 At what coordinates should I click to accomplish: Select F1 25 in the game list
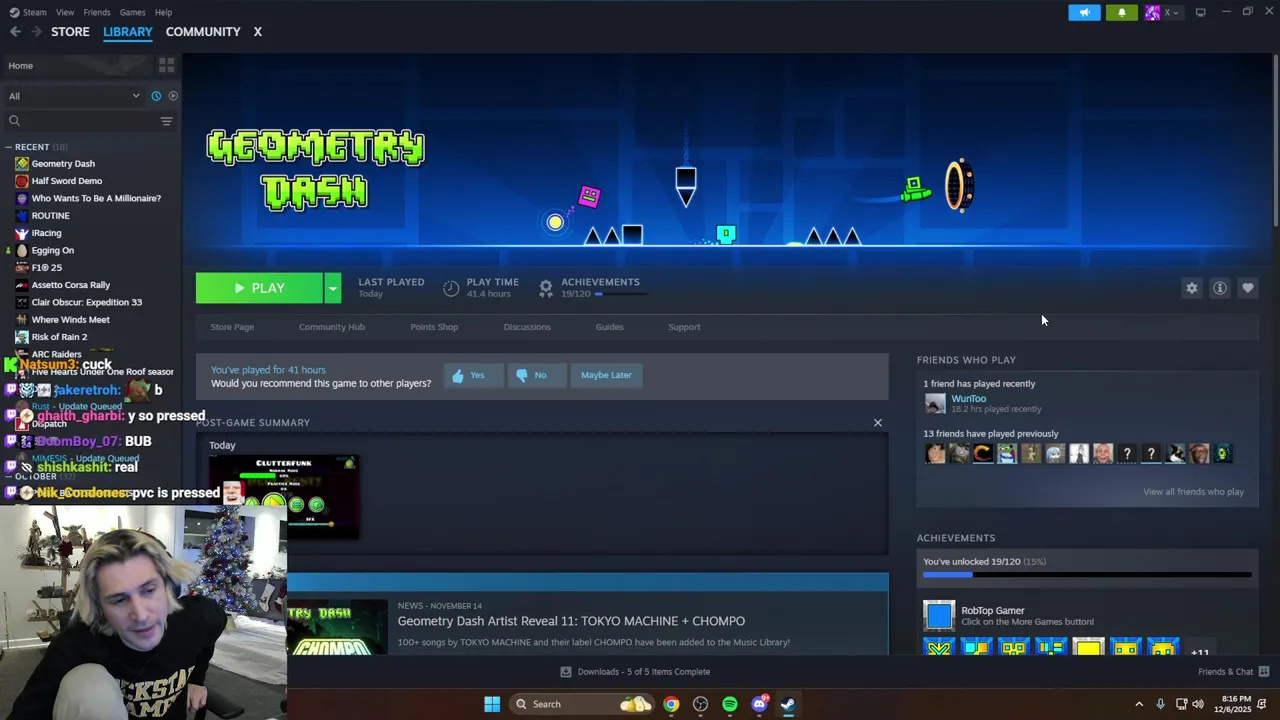pyautogui.click(x=46, y=268)
